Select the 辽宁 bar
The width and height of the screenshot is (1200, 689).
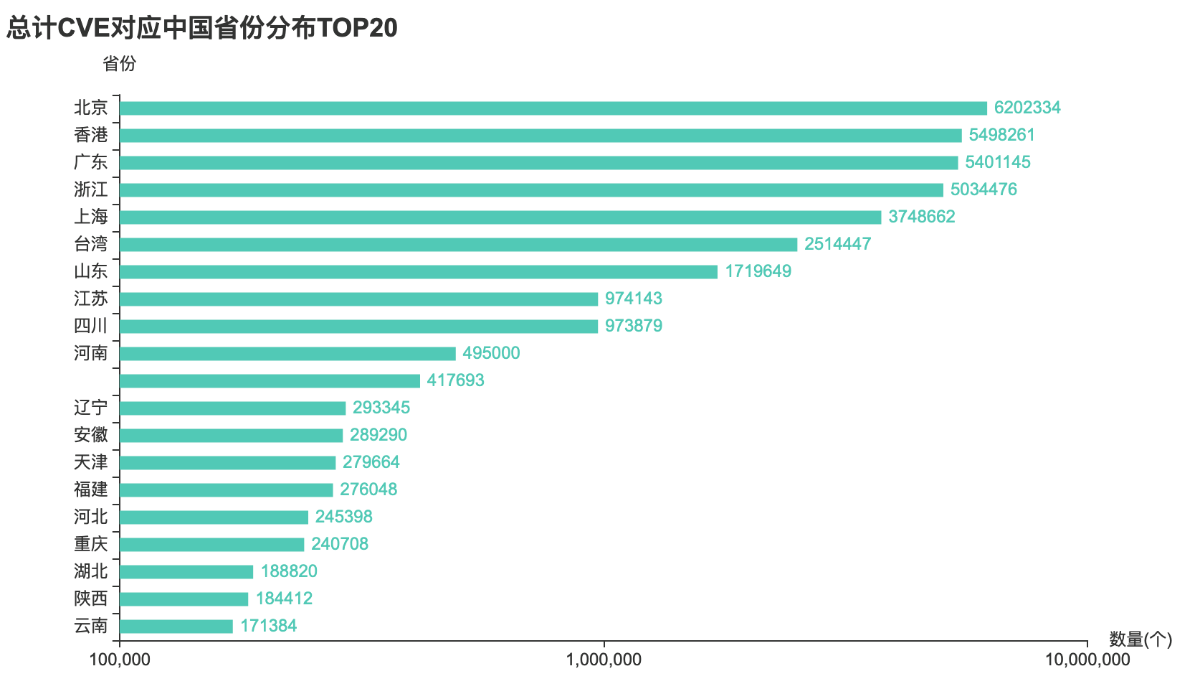tap(233, 408)
